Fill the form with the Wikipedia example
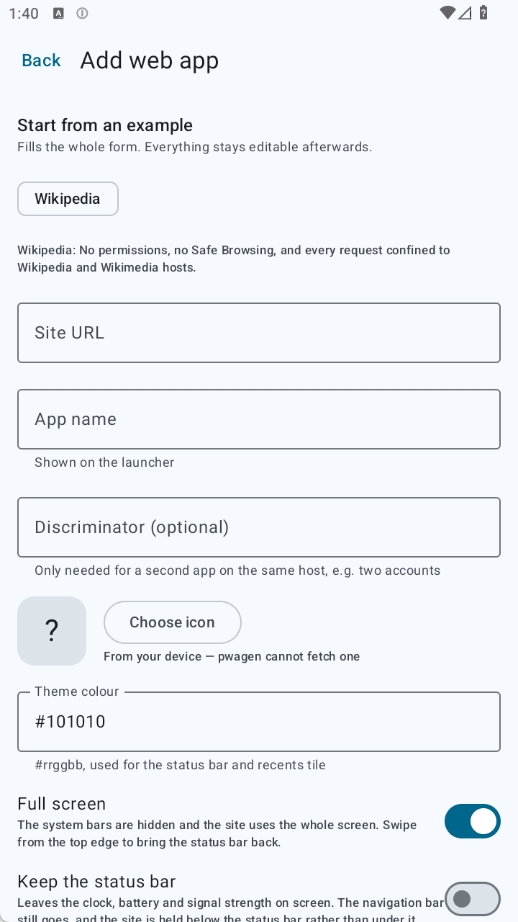The height and width of the screenshot is (922, 518). [68, 199]
